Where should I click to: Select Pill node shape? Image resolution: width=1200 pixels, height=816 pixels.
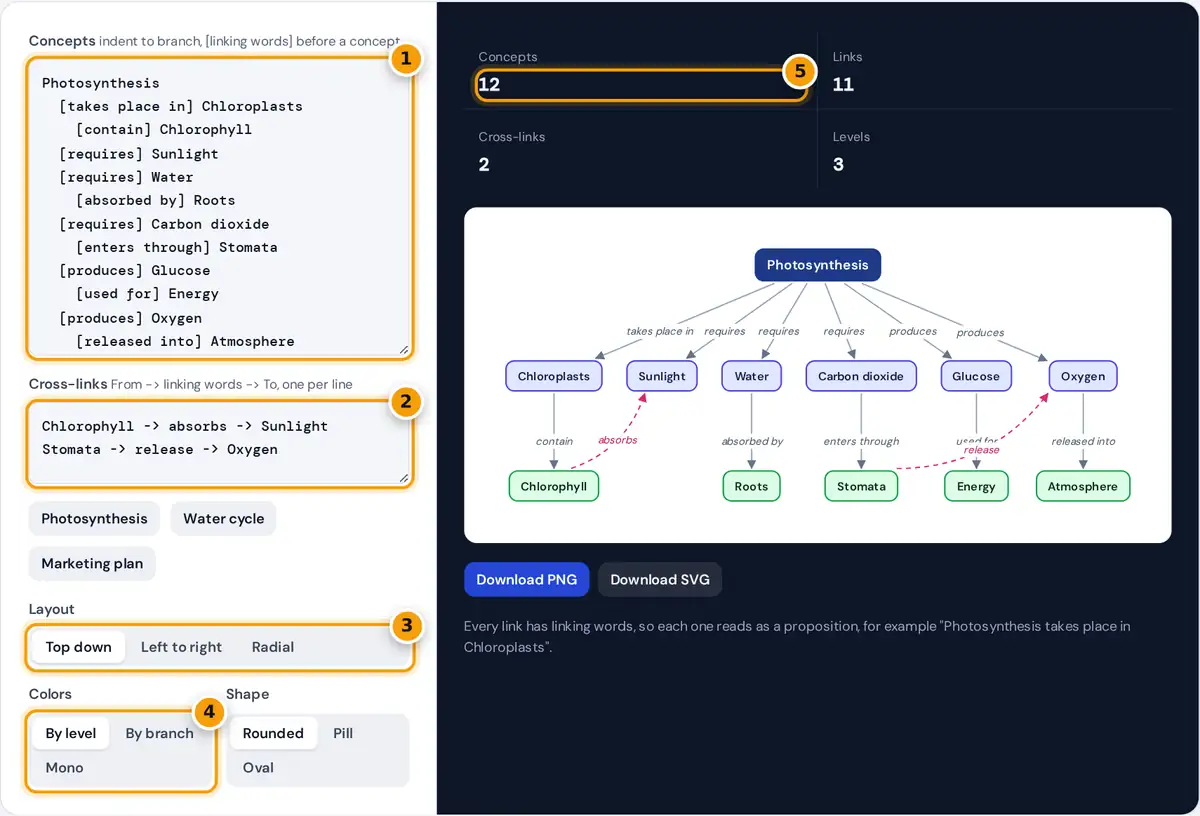[343, 733]
